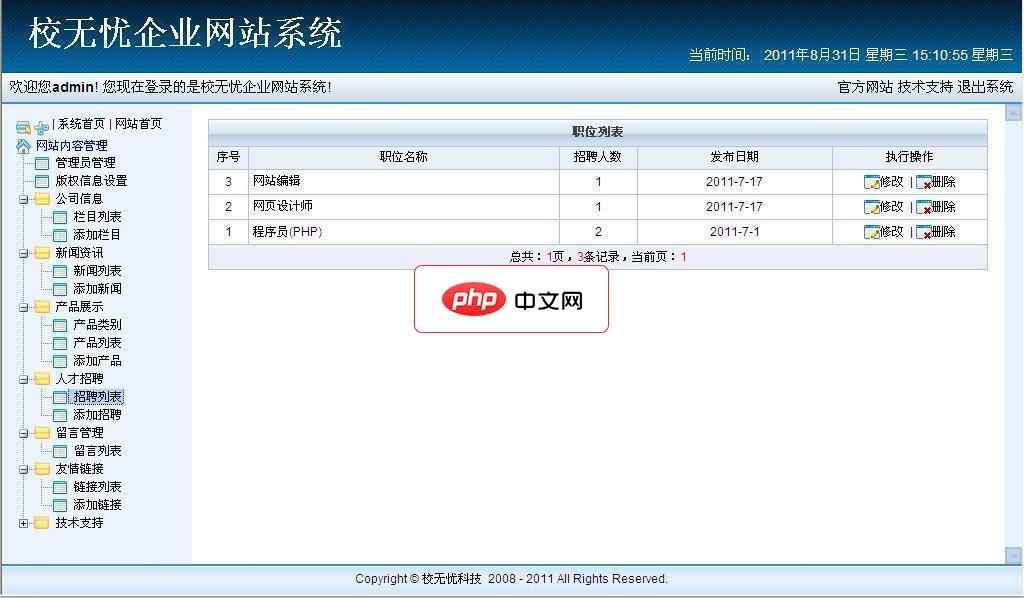Click the delete icon for 网站编辑 row
Viewport: 1024px width, 598px height.
[x=923, y=182]
